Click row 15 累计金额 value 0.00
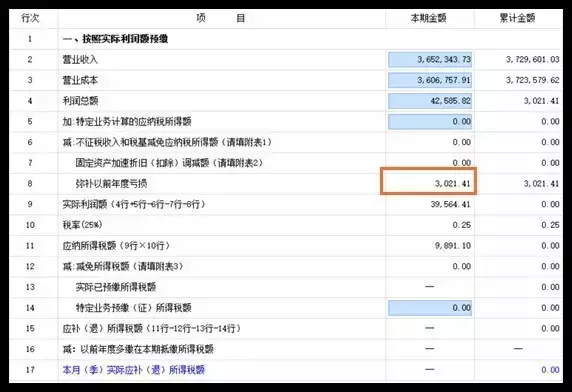This screenshot has height=392, width=572. [550, 329]
